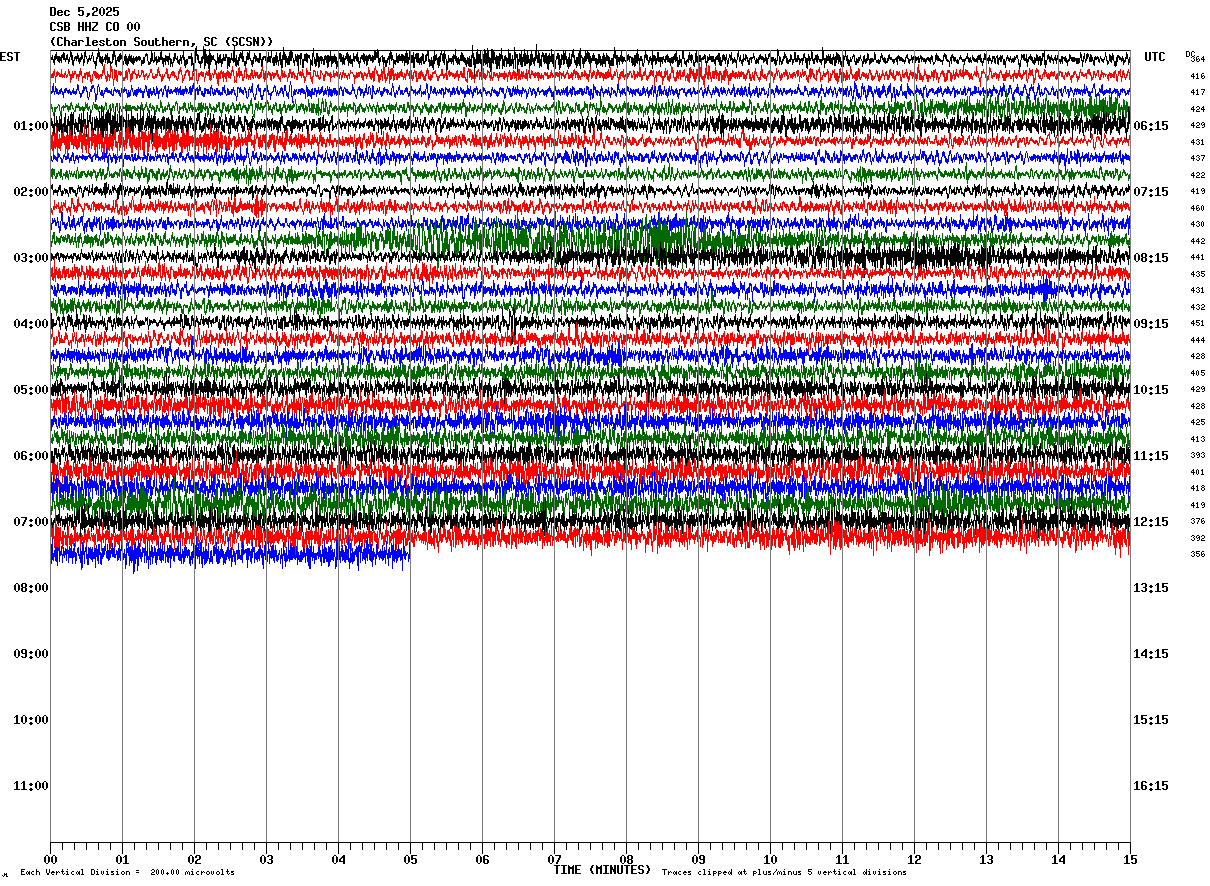Pick the 15:15 UTC time label
Image resolution: width=1210 pixels, height=886 pixels.
(1151, 720)
